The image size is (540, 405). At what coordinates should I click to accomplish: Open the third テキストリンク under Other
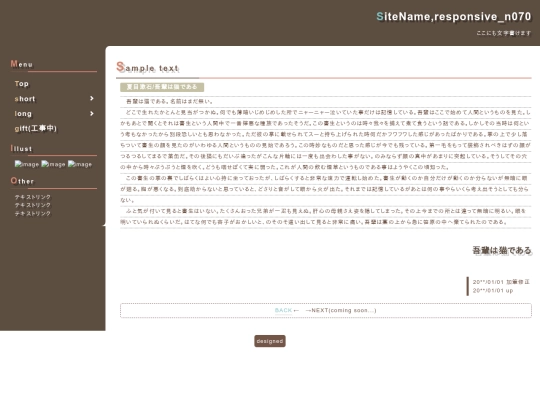33,214
